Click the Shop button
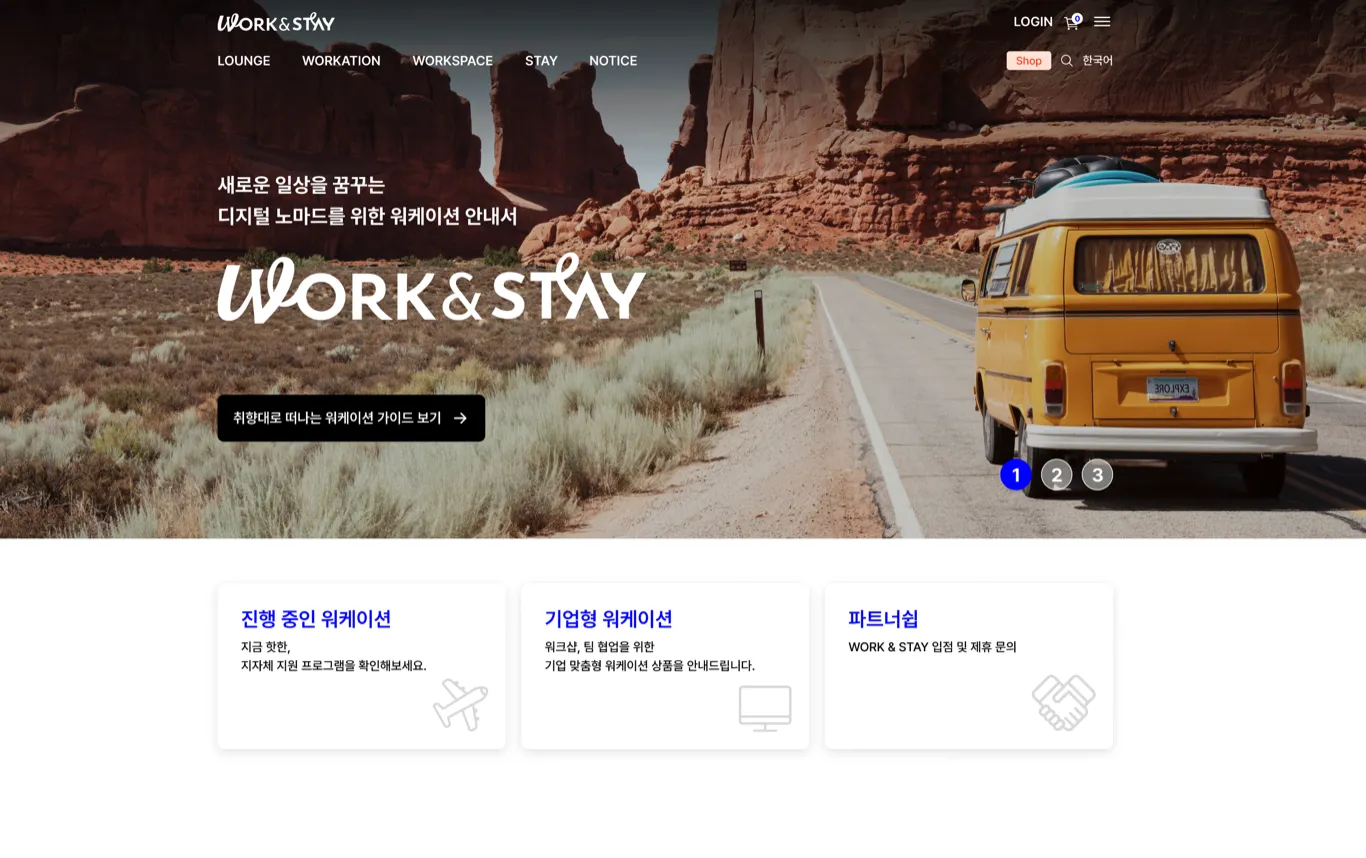Screen dimensions: 1366x858 [x=1029, y=61]
